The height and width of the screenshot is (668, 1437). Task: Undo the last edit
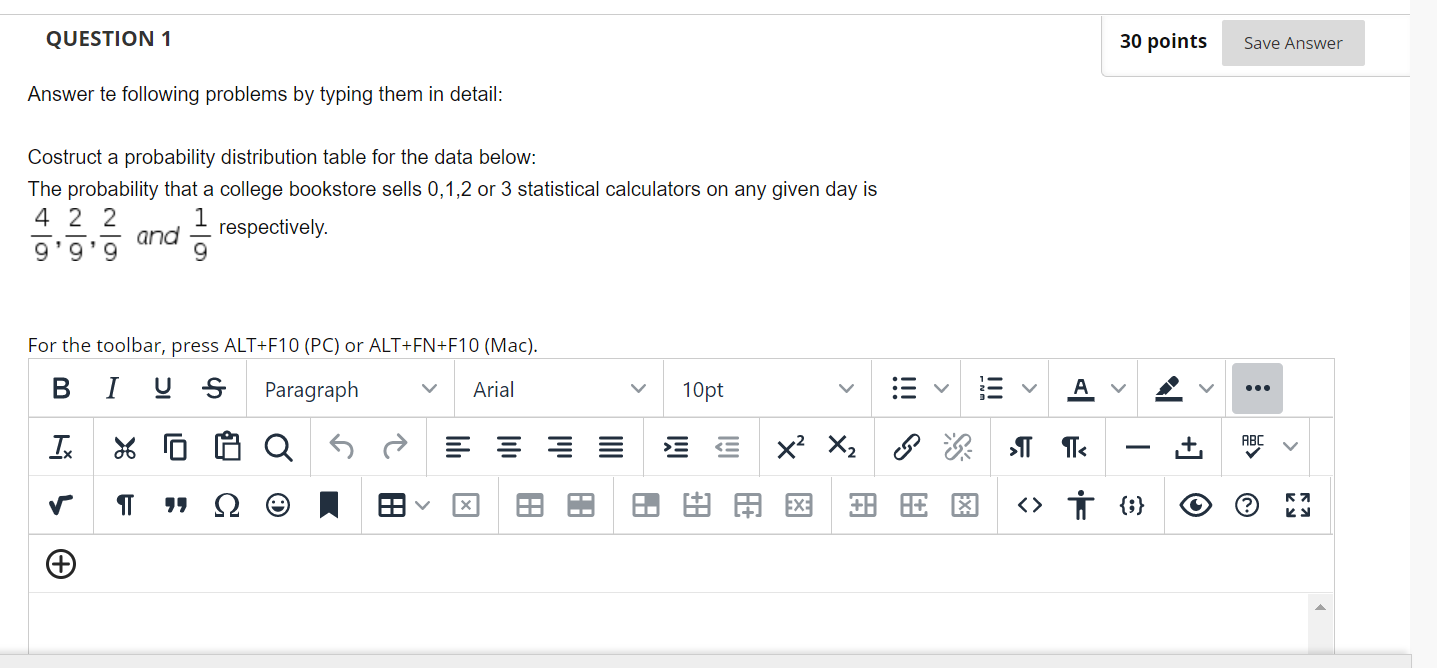pos(343,449)
